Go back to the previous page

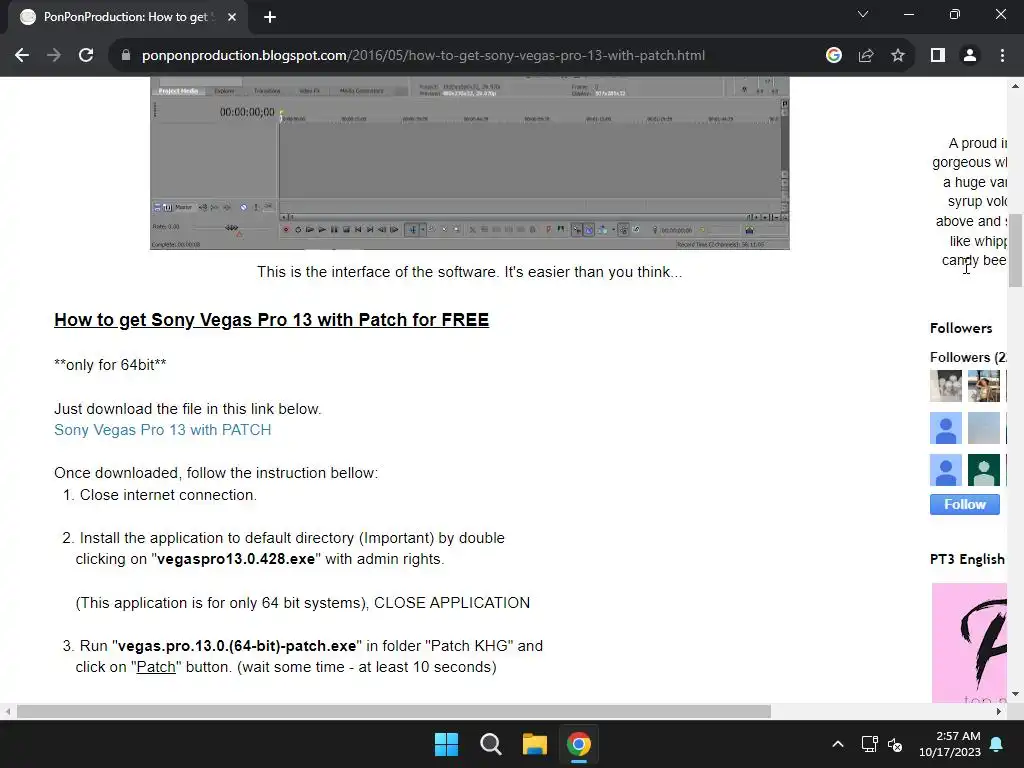[x=22, y=56]
